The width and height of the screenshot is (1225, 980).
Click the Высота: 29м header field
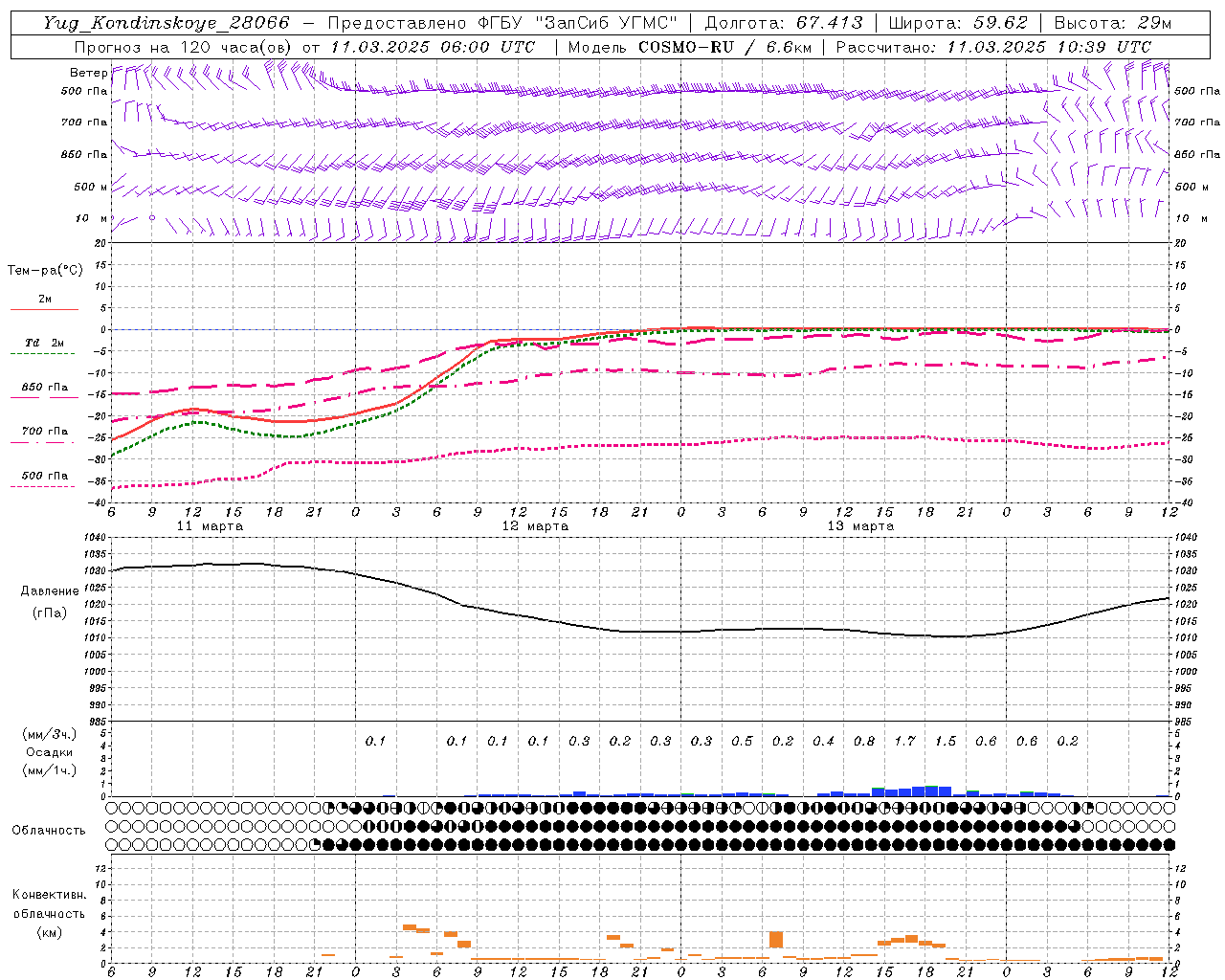(1113, 23)
